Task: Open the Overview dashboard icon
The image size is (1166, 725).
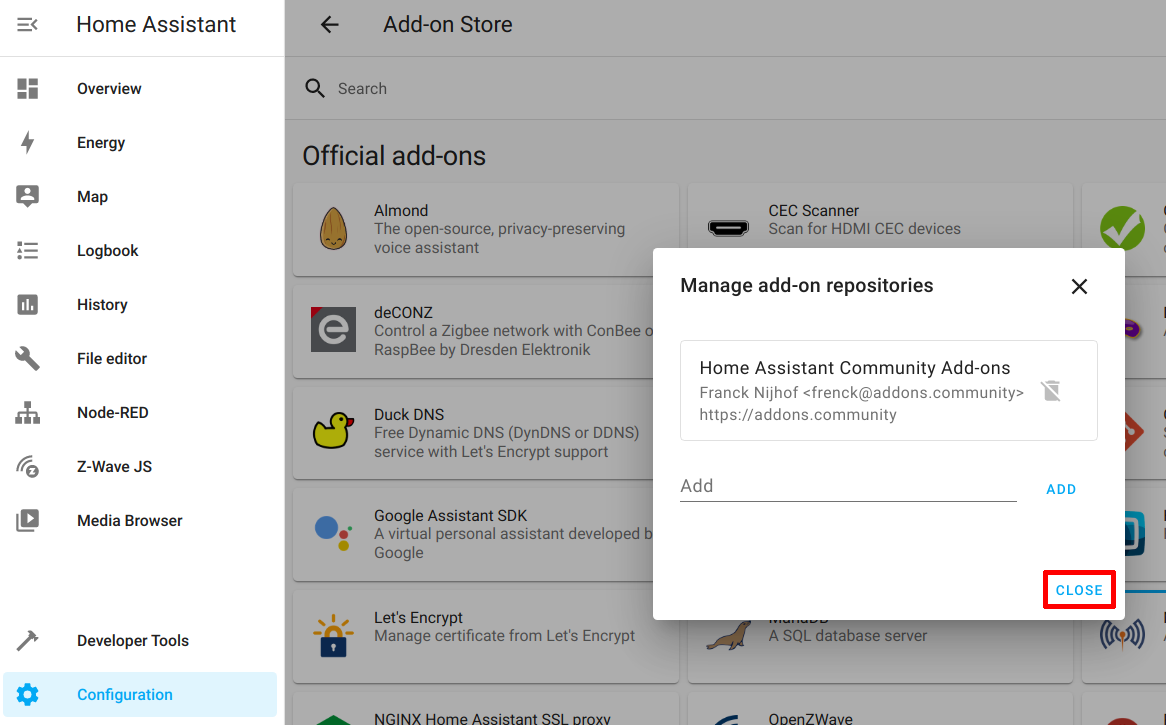Action: tap(28, 88)
